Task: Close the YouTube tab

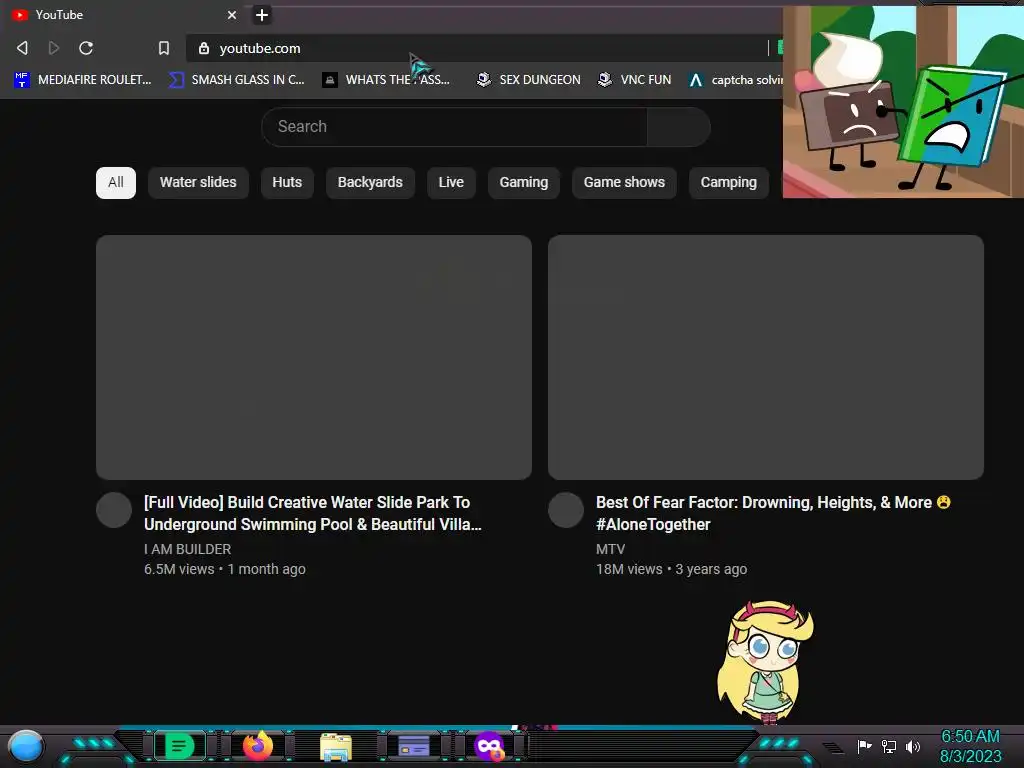Action: 232,15
